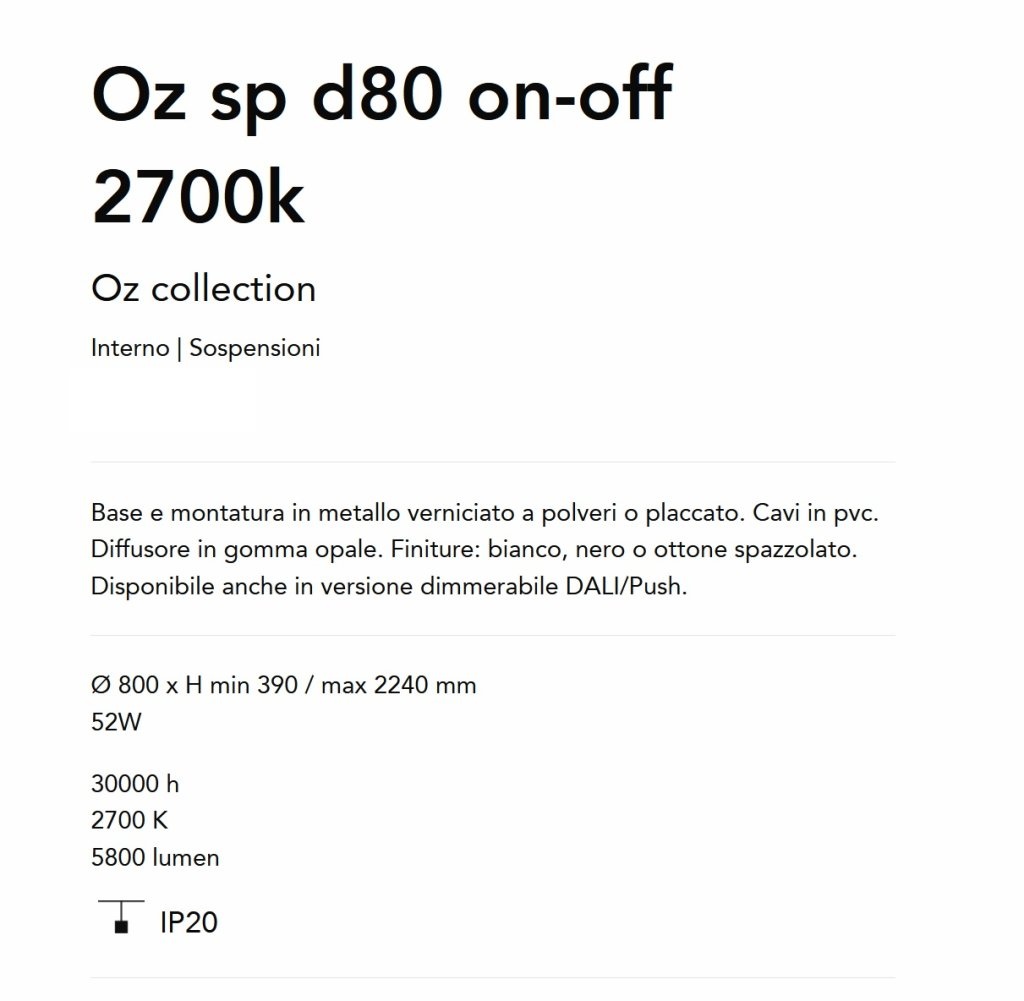Click the 2700k heading line

(x=198, y=197)
